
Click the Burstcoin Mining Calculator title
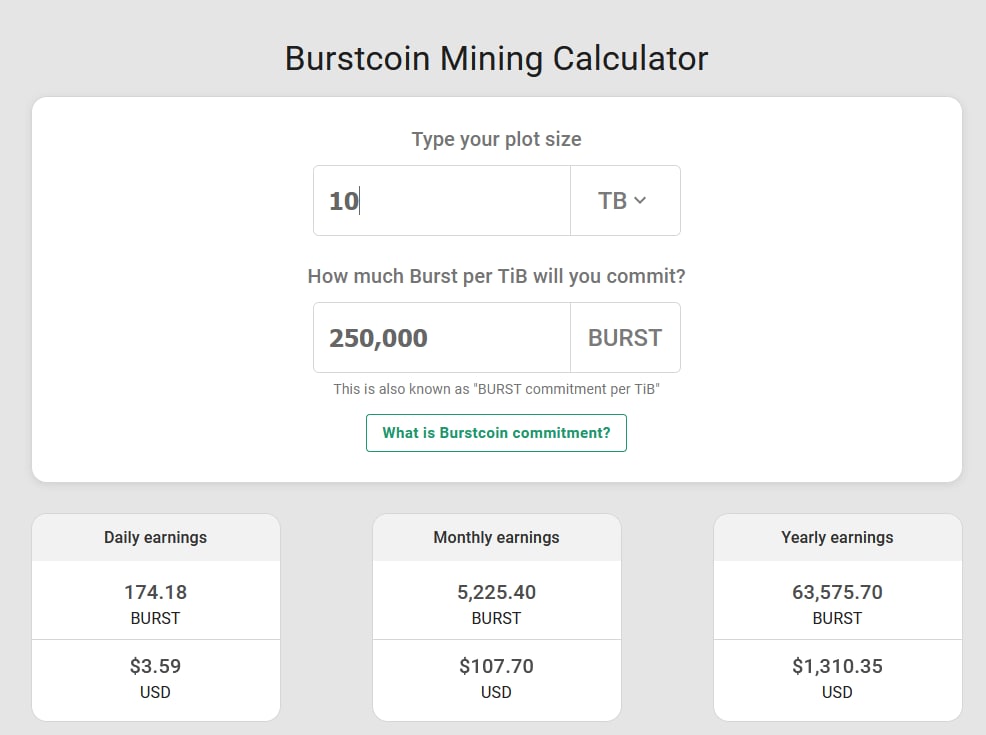tap(496, 58)
